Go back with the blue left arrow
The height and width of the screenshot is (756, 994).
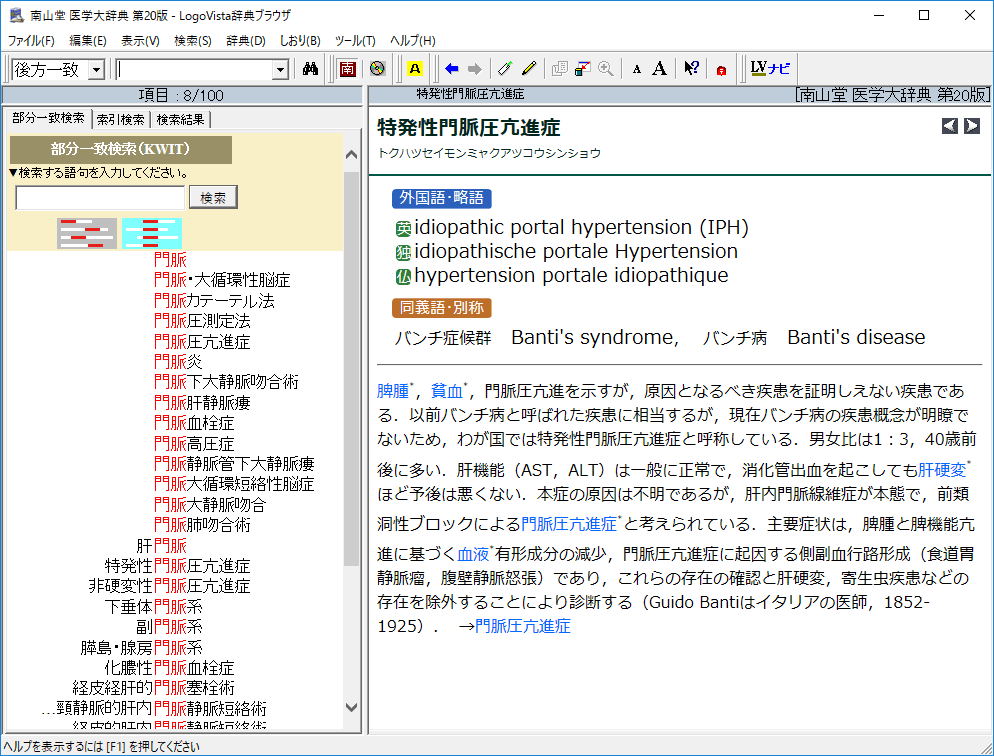pos(452,69)
